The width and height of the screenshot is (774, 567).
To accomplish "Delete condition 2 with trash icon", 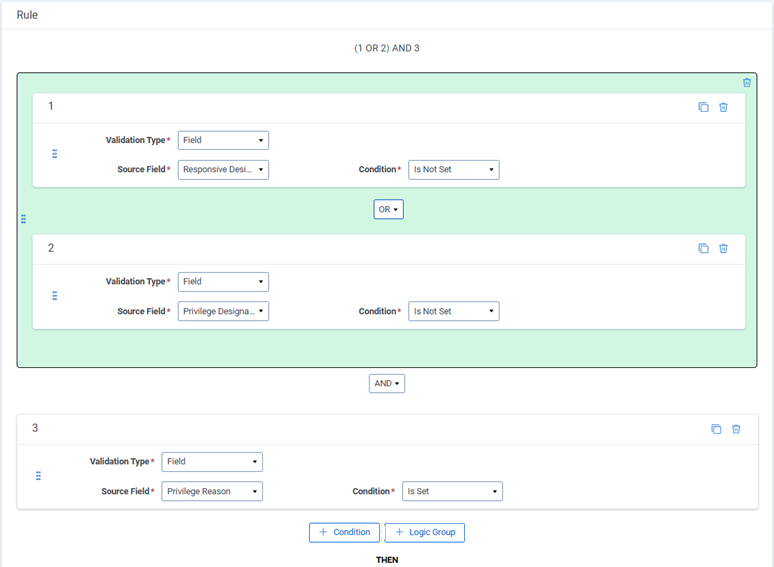I will point(723,248).
